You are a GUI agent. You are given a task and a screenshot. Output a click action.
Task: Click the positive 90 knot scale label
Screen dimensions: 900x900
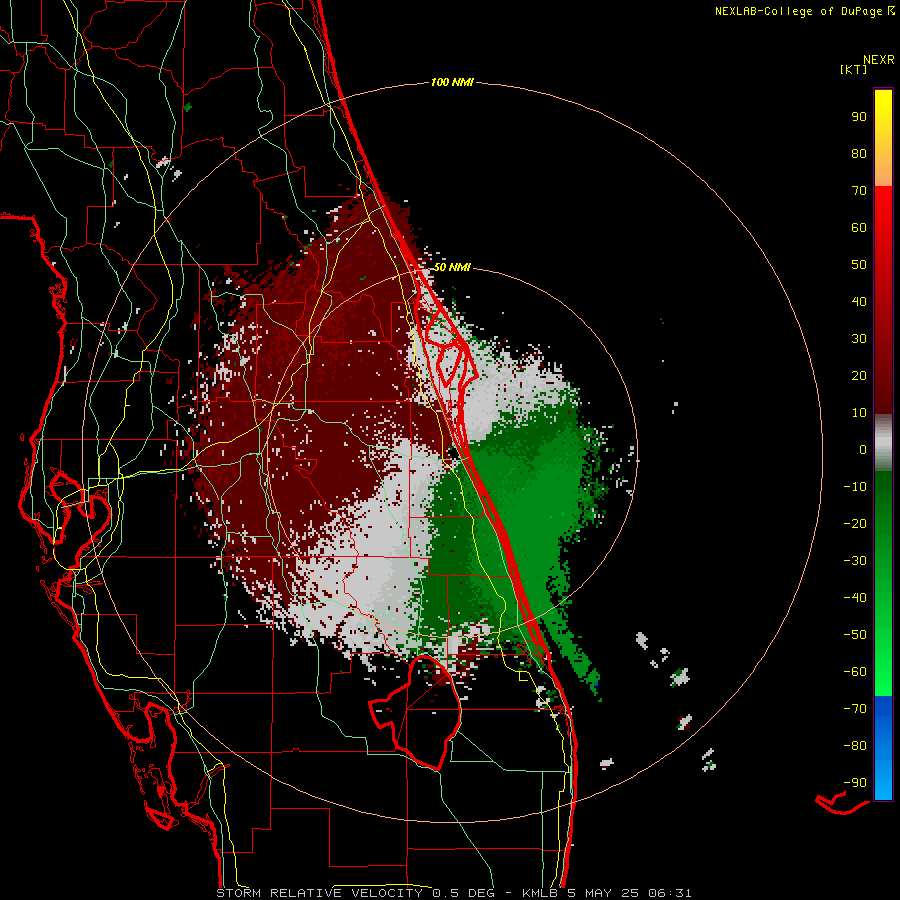pos(859,117)
